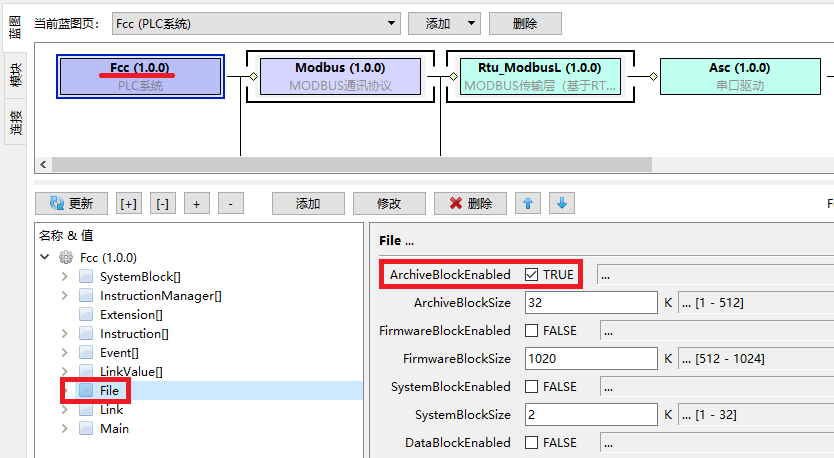Click the minus (-) toolbar button
This screenshot has width=834, height=458.
(230, 203)
